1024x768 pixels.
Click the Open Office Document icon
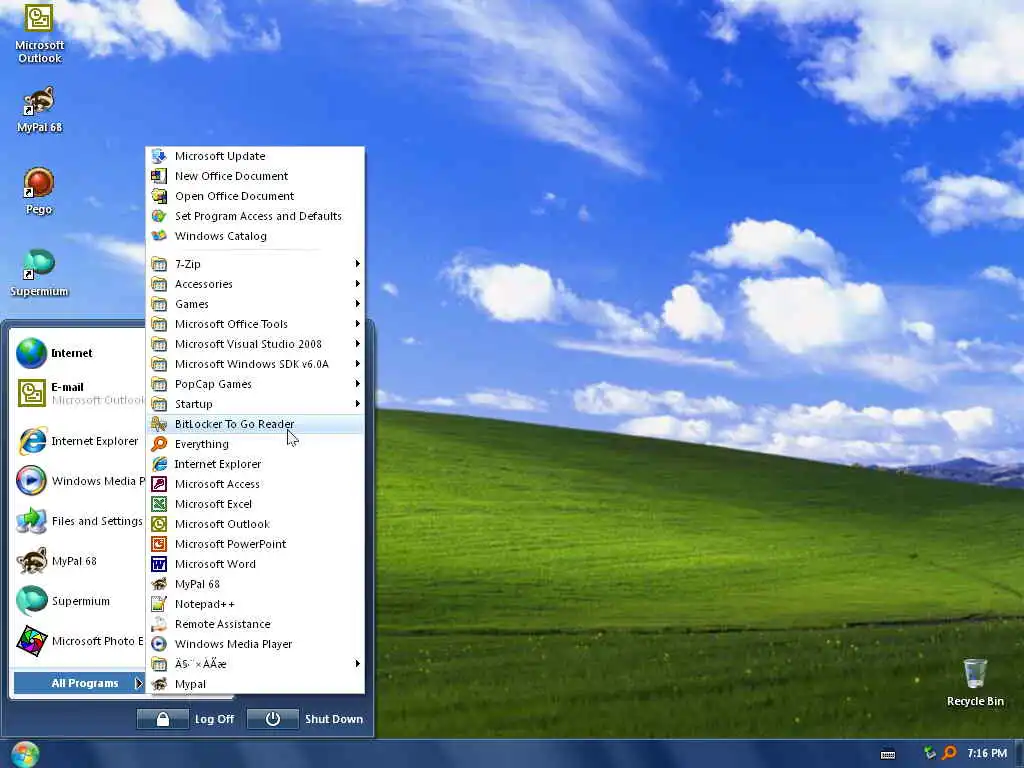point(159,196)
